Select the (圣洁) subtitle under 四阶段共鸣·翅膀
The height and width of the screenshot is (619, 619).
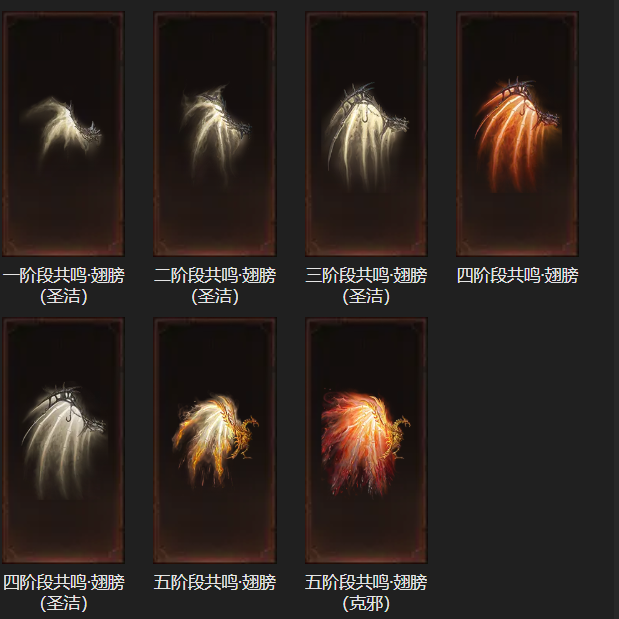click(64, 603)
